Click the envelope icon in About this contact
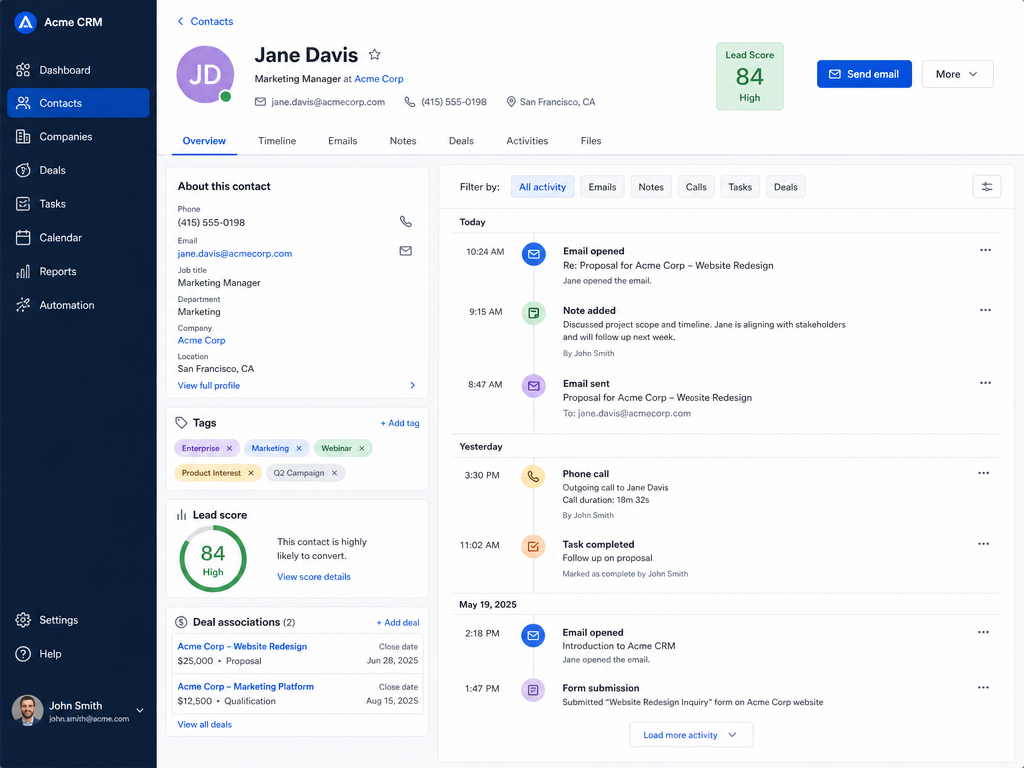The height and width of the screenshot is (768, 1024). (x=406, y=251)
